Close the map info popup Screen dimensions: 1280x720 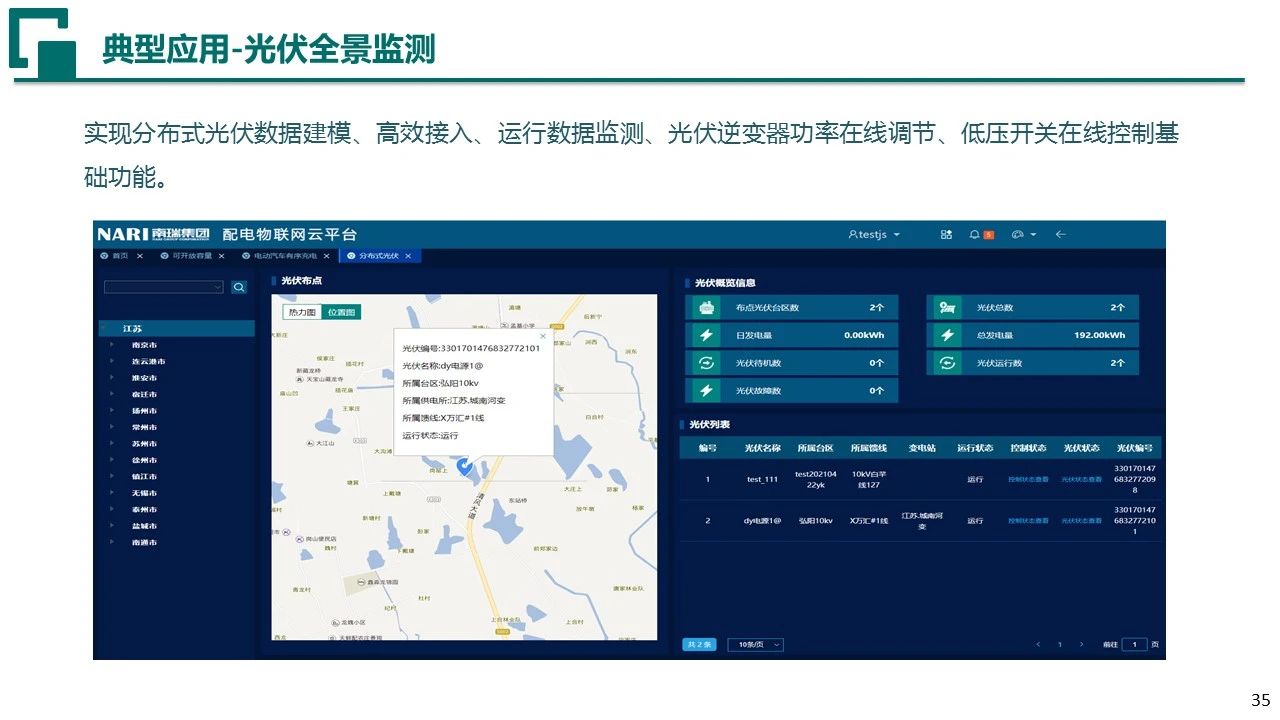[543, 336]
